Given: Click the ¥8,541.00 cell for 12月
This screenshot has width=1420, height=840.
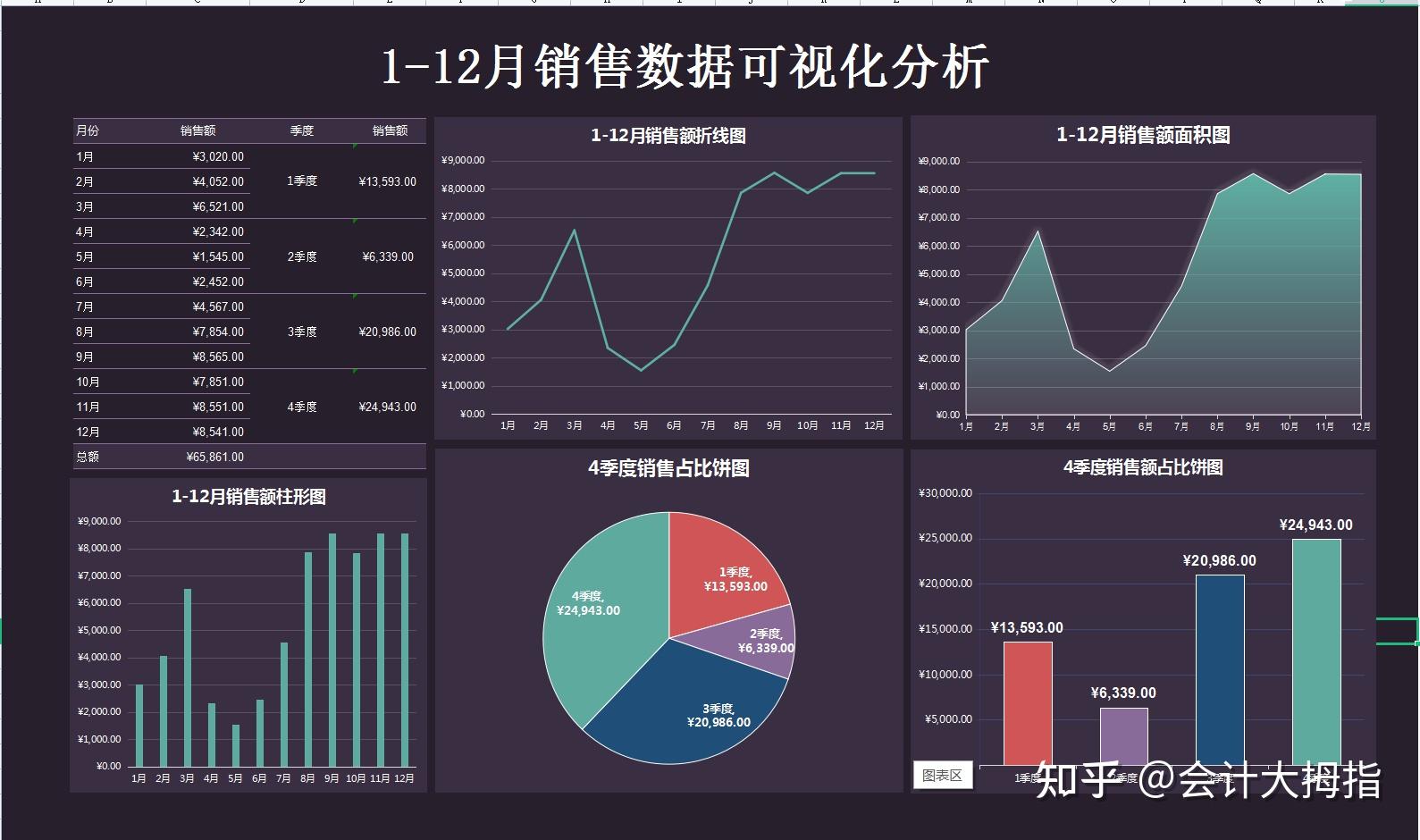Looking at the screenshot, I should (x=218, y=432).
